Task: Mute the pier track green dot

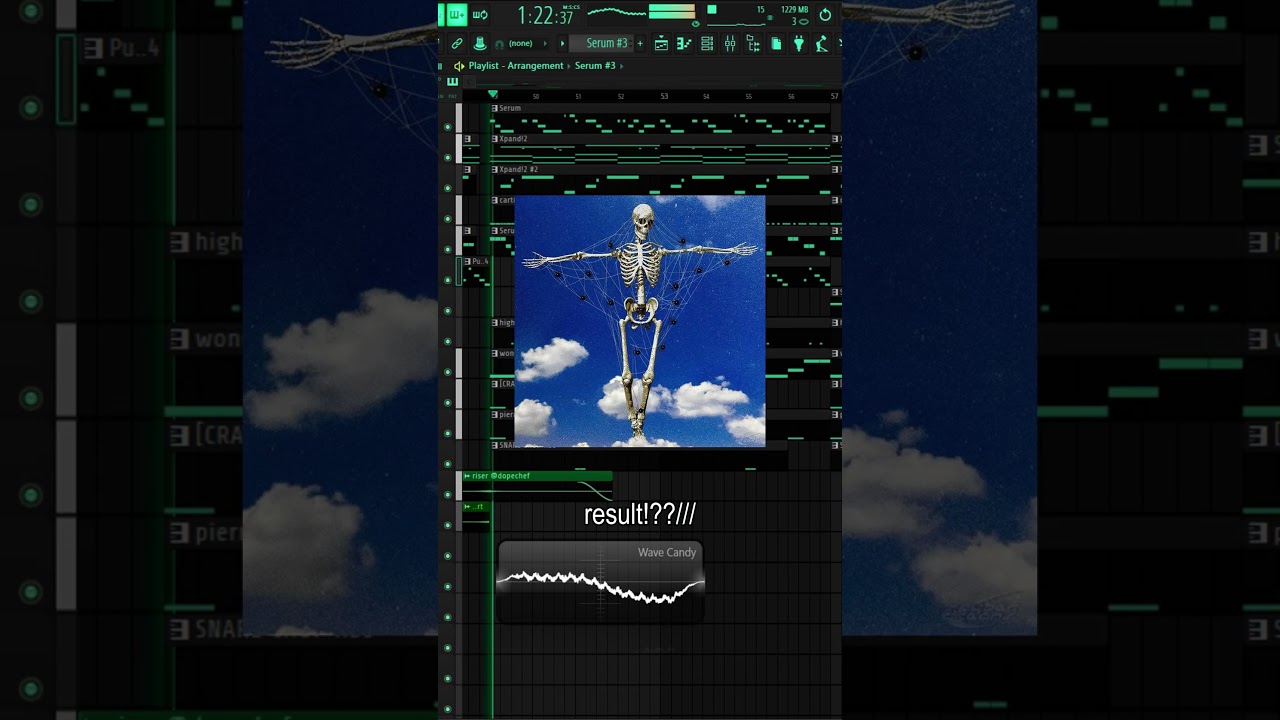Action: (447, 433)
